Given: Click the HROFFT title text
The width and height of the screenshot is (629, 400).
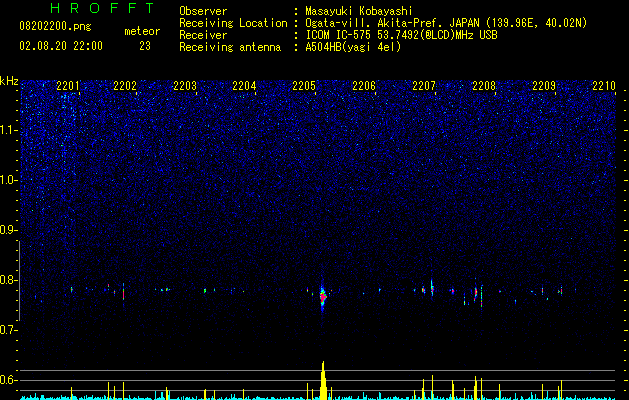Looking at the screenshot, I should pyautogui.click(x=103, y=8).
